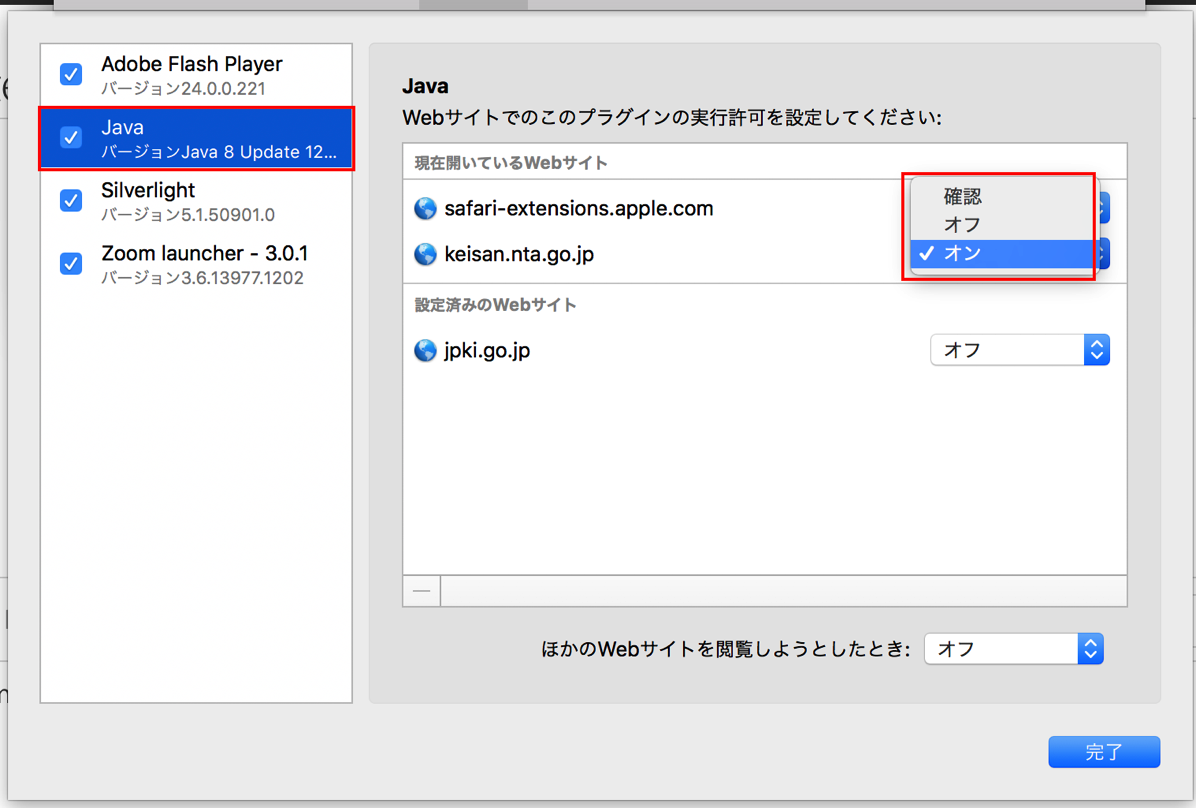This screenshot has height=808, width=1196.
Task: Select the safari-extensions.apple.com row
Action: (x=764, y=208)
